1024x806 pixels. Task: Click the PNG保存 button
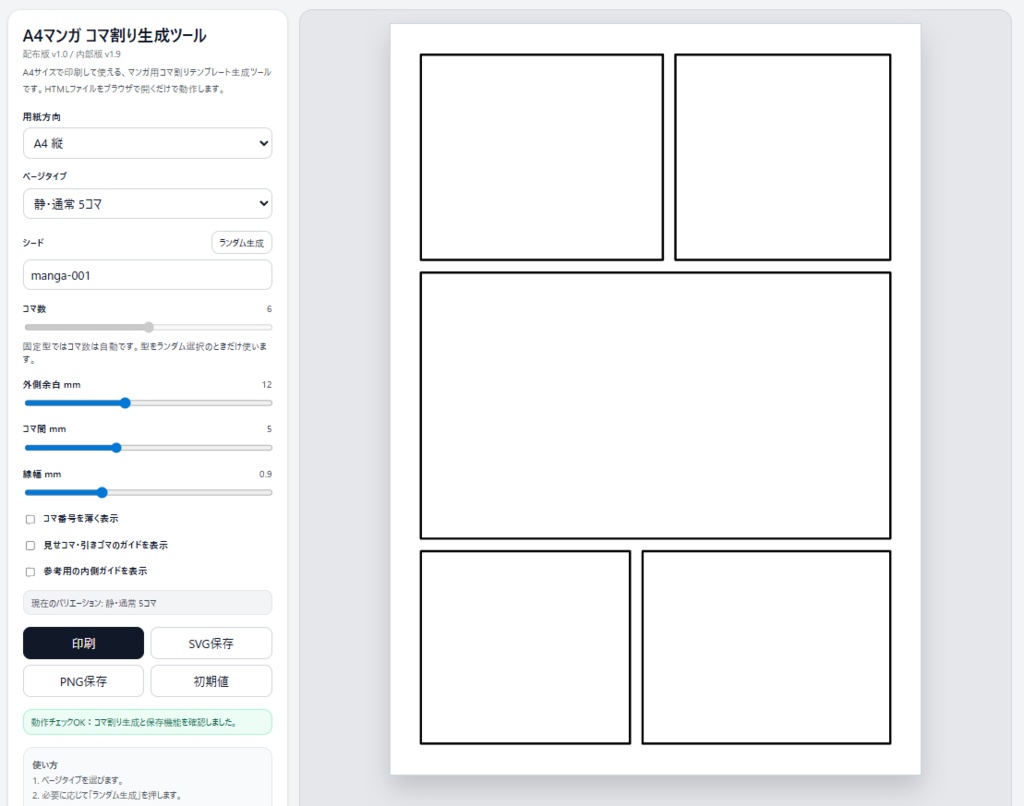point(84,681)
